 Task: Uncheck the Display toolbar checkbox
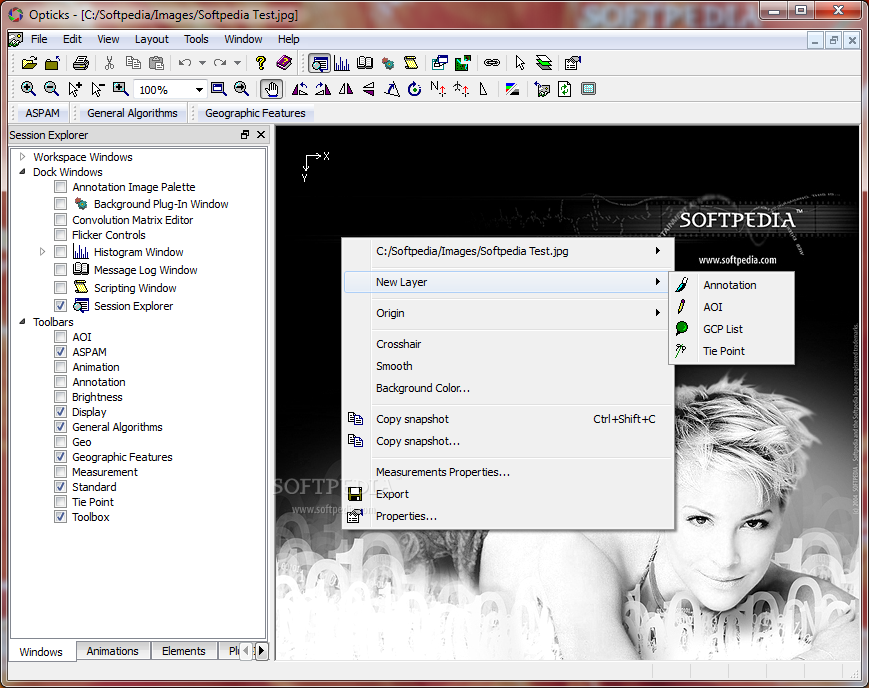pos(60,411)
